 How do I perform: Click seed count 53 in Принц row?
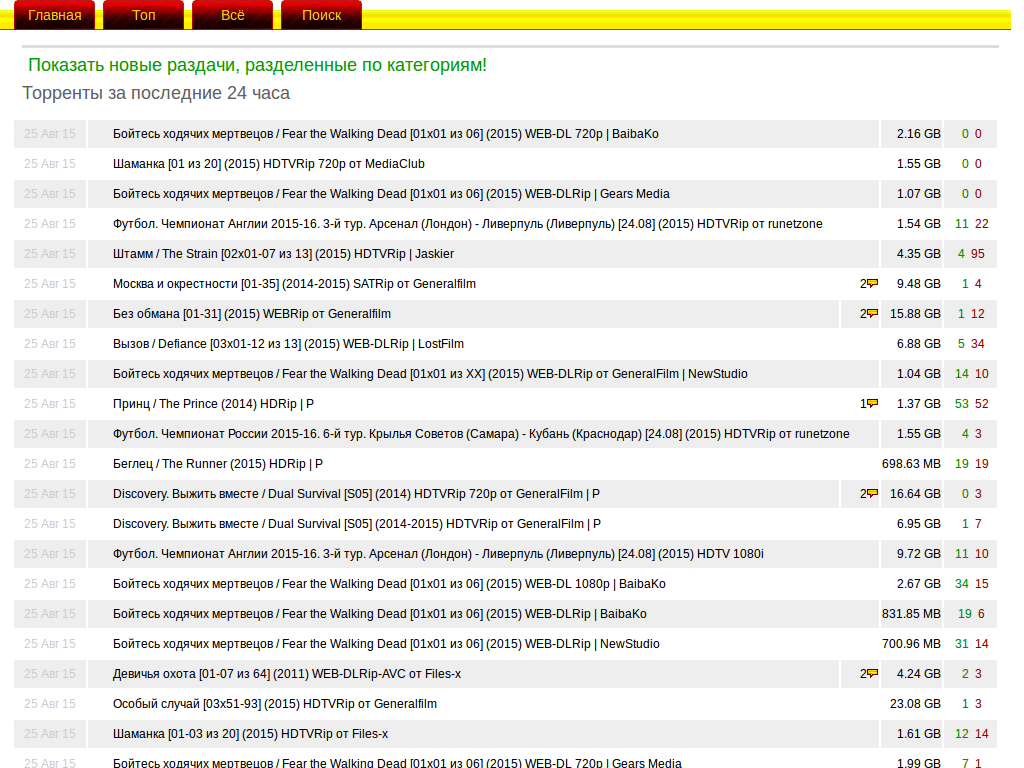tap(961, 404)
